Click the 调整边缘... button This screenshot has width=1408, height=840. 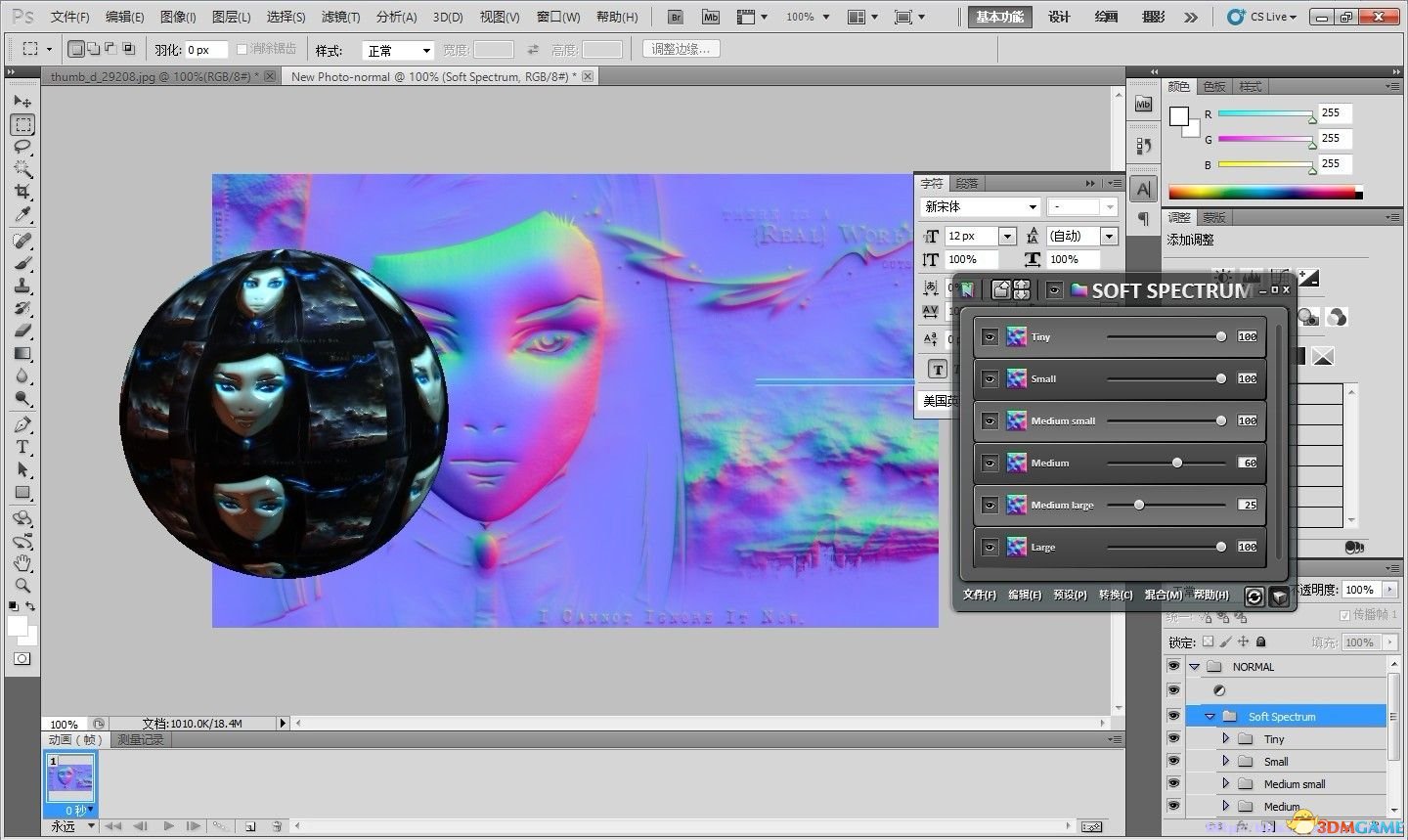(x=682, y=49)
